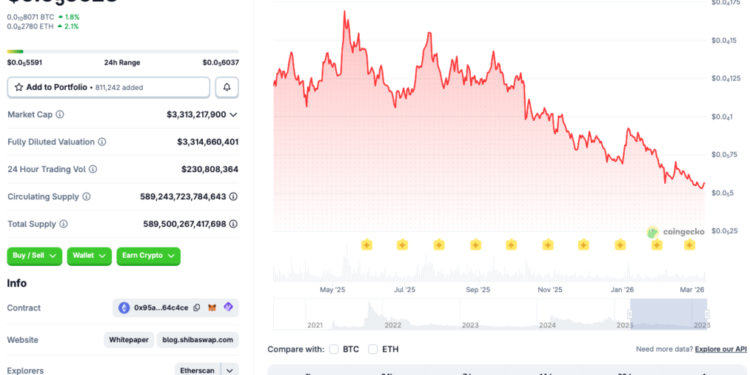The image size is (750, 375).
Task: Click the Ethereum logo in contract pill
Action: 124,308
